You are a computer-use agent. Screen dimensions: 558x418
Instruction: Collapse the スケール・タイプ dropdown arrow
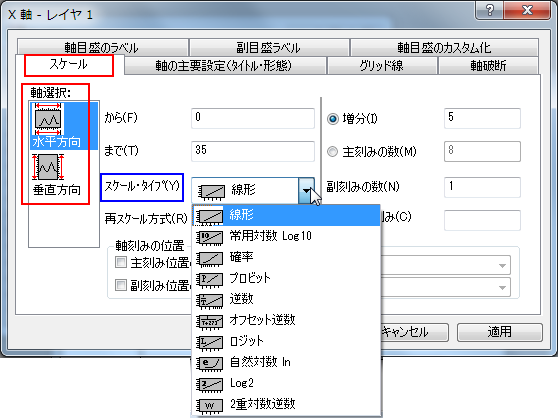coord(306,190)
